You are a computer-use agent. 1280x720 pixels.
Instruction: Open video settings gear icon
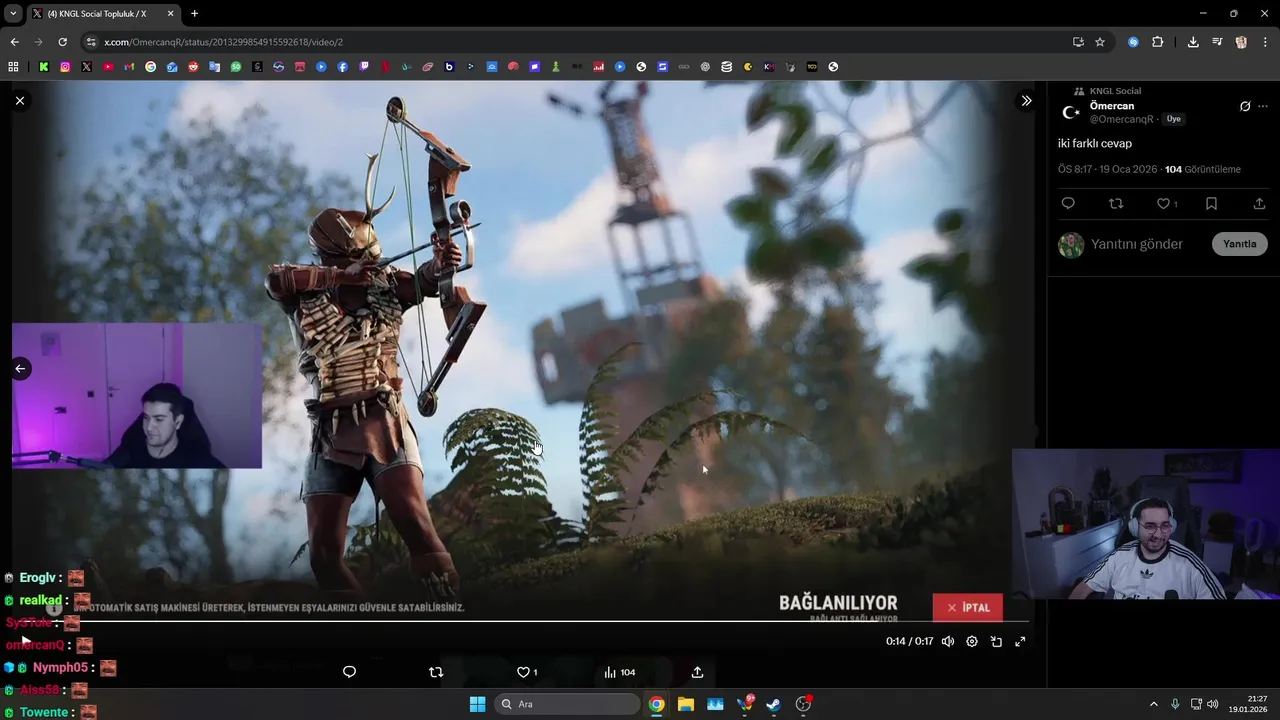pos(972,641)
